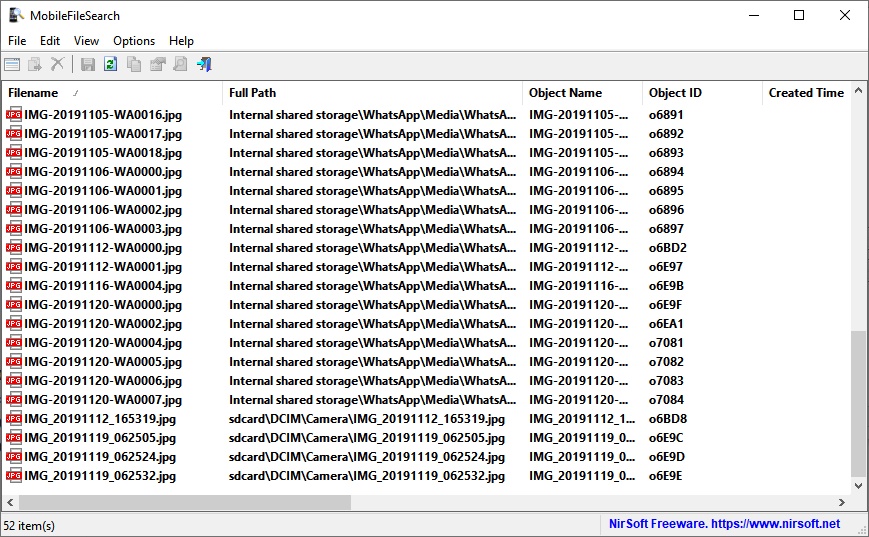Click the delete (X) toolbar icon
The width and height of the screenshot is (869, 537).
tap(58, 64)
